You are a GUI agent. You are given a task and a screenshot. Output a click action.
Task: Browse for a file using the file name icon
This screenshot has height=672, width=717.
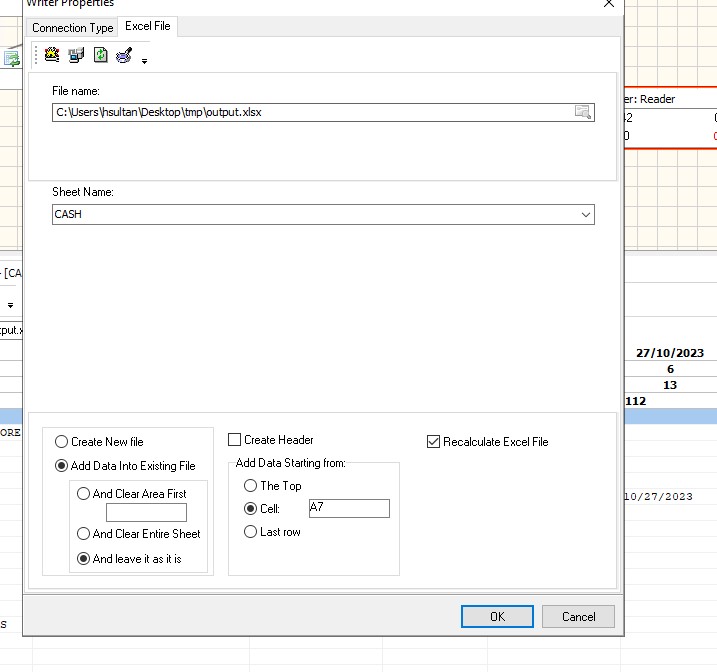pyautogui.click(x=583, y=112)
